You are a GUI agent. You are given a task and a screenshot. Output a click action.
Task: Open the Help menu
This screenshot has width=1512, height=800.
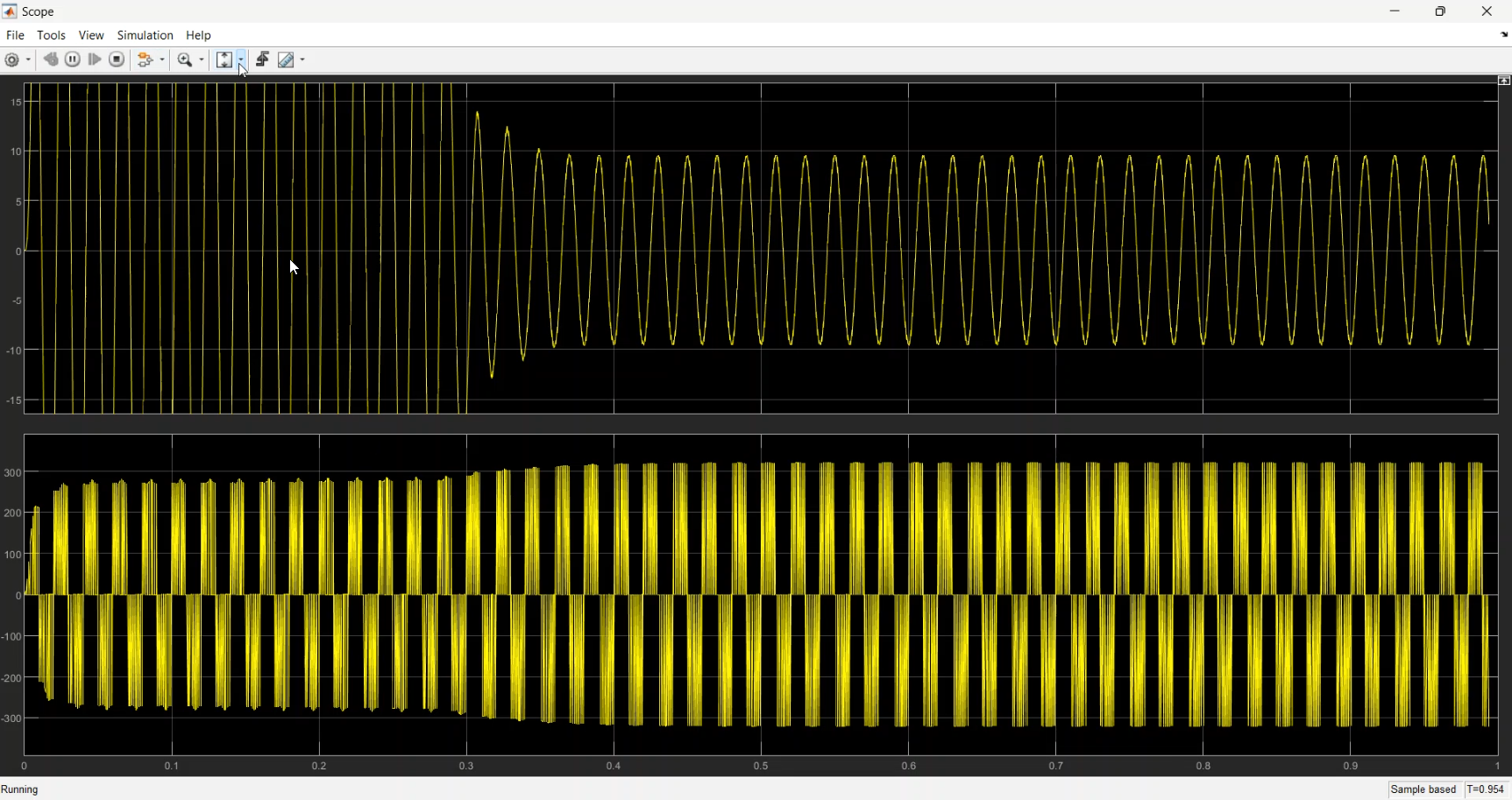click(199, 35)
